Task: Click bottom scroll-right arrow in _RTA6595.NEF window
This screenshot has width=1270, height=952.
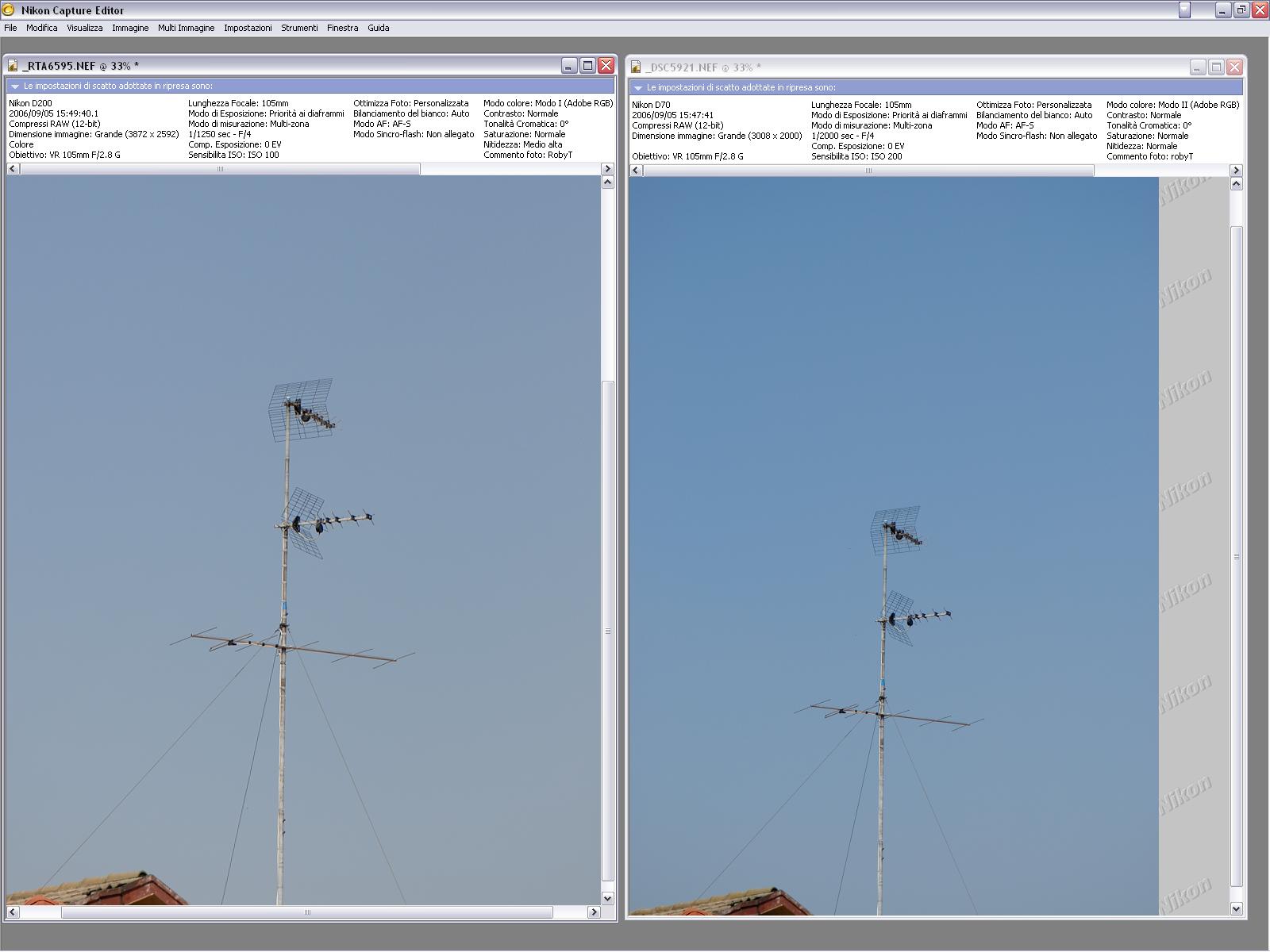Action: (x=594, y=912)
